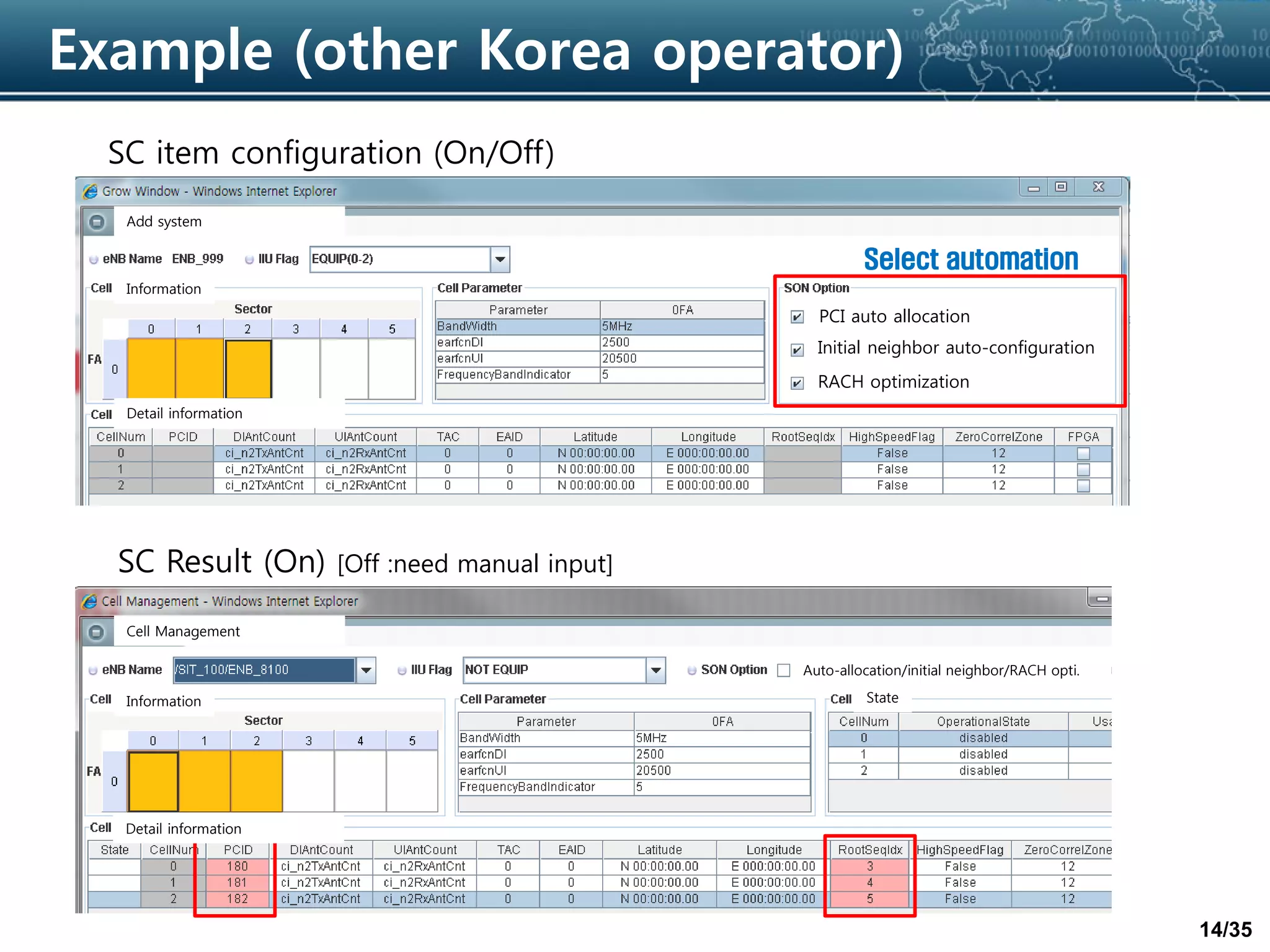
Task: Select sector 0 yellow cell in Grow Window
Action: [151, 368]
